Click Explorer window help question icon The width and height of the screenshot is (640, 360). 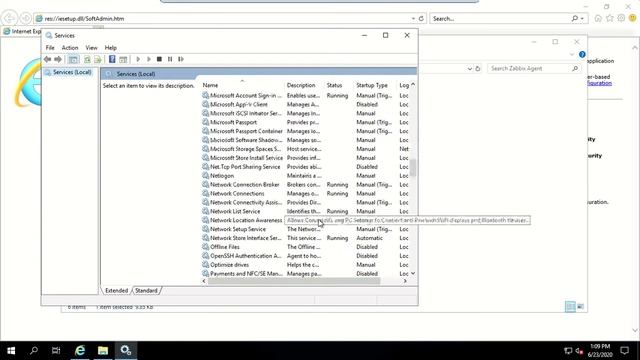click(582, 54)
